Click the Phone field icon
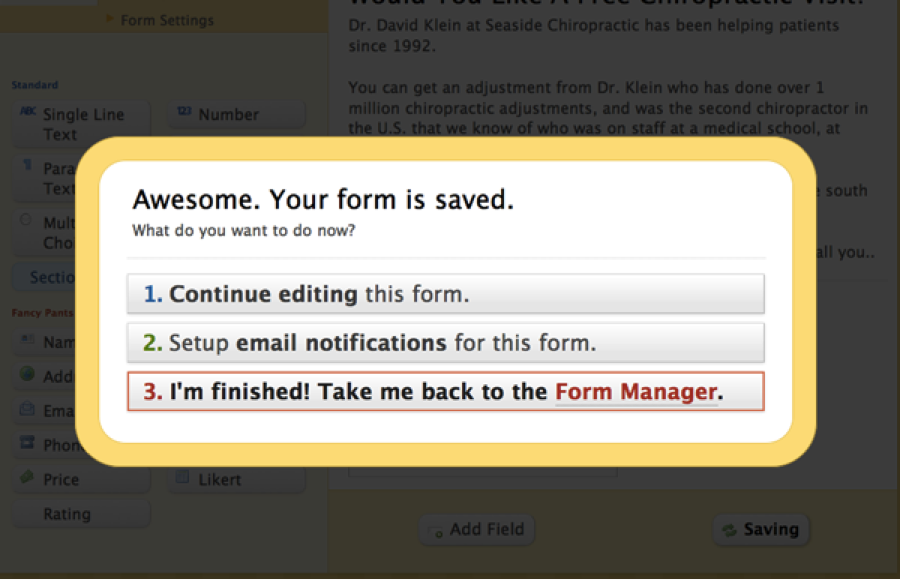Viewport: 900px width, 580px height. [28, 444]
